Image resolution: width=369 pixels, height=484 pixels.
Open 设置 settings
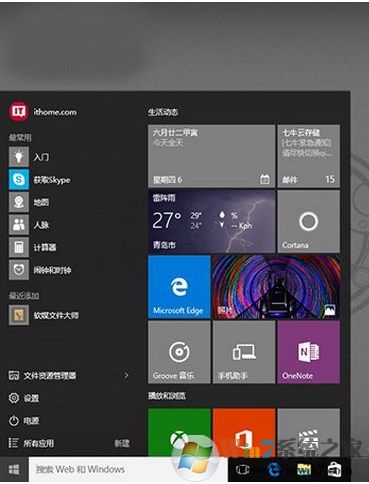tap(24, 398)
